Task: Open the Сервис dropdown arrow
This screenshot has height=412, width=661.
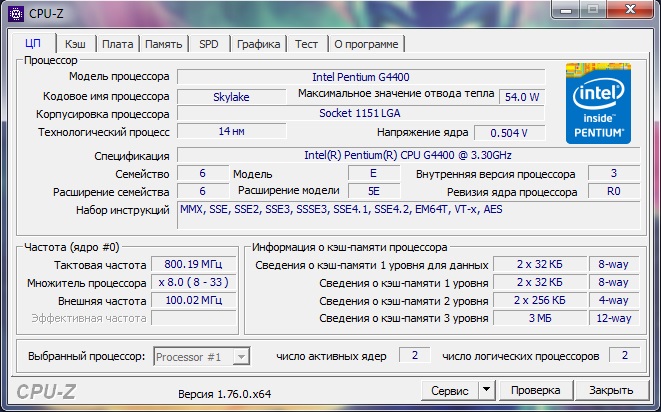Action: click(x=486, y=390)
